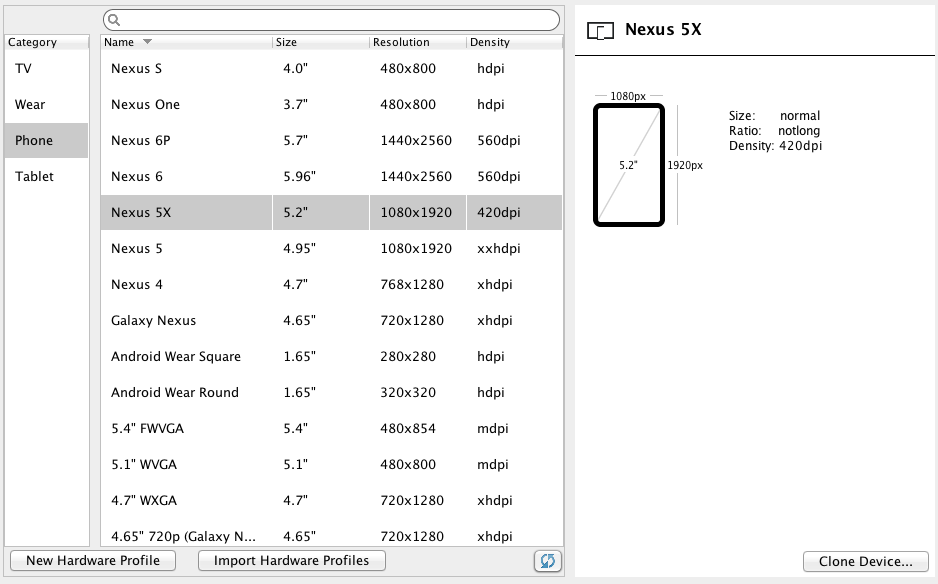Viewport: 938px width, 584px height.
Task: Focus the device search field
Action: point(331,20)
